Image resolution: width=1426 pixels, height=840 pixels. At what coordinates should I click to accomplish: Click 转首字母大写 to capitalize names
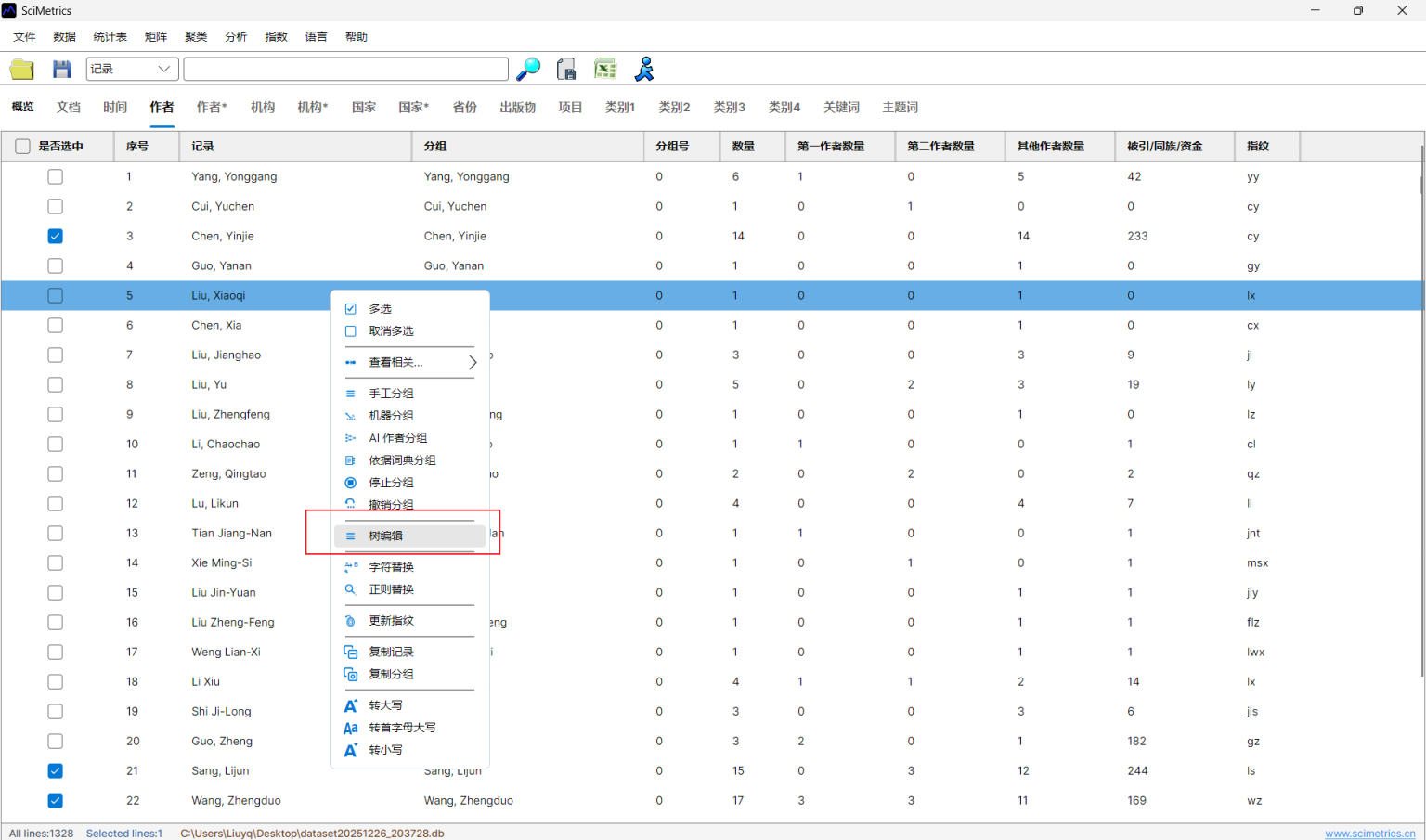[x=400, y=727]
